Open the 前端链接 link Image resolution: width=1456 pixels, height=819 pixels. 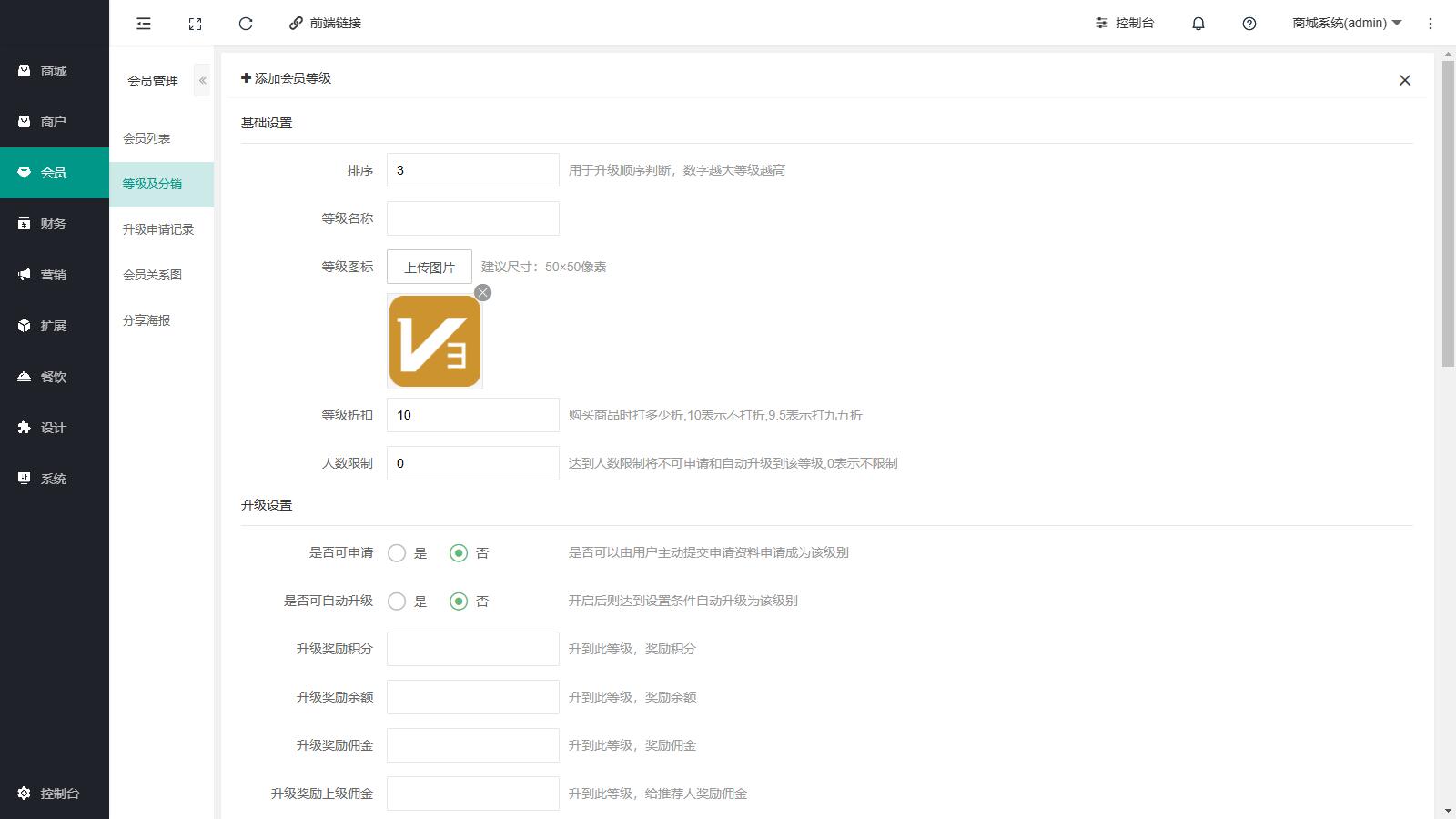coord(325,24)
